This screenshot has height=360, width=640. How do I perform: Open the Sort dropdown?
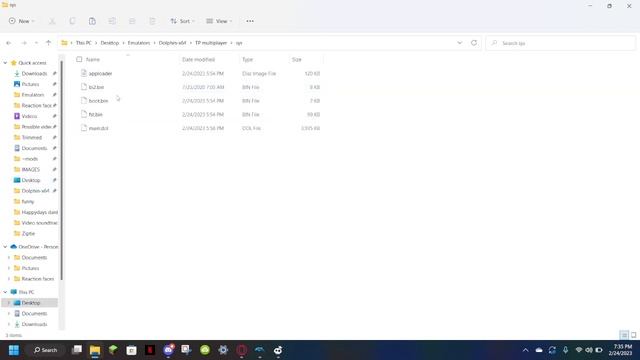click(182, 21)
